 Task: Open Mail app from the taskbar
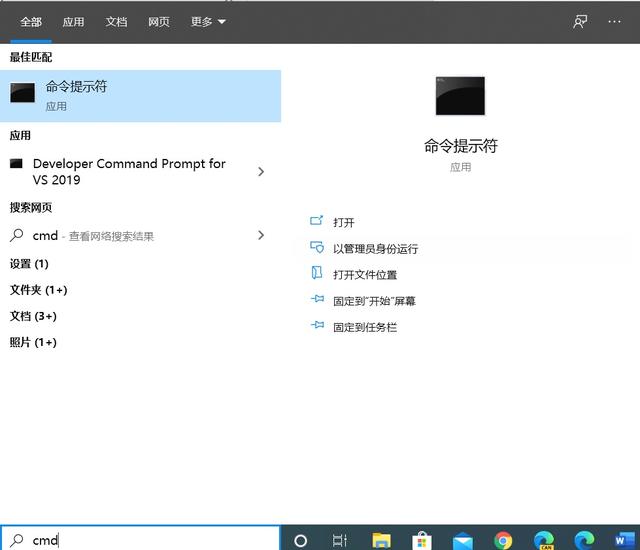463,541
